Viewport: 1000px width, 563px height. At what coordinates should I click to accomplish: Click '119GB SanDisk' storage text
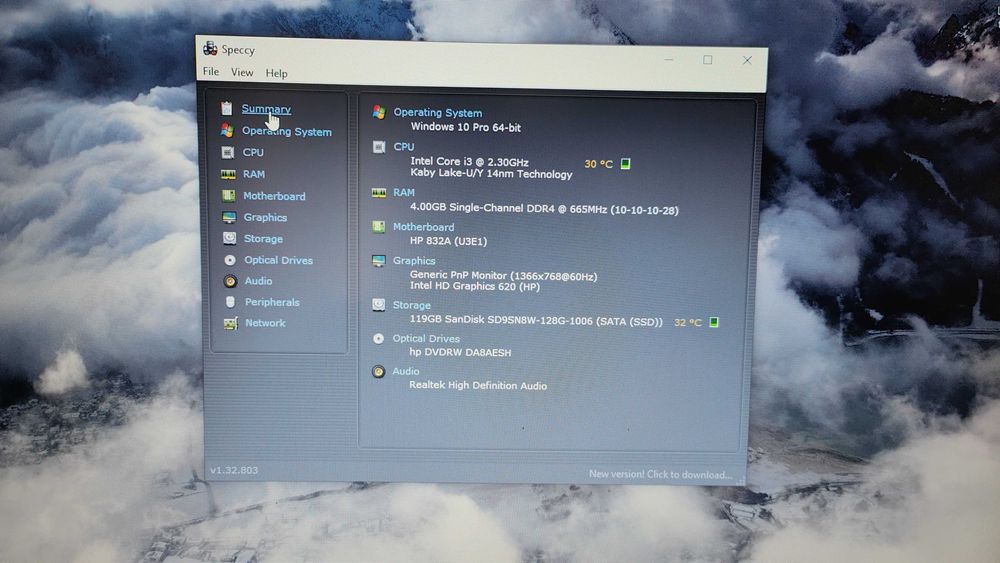pos(536,320)
